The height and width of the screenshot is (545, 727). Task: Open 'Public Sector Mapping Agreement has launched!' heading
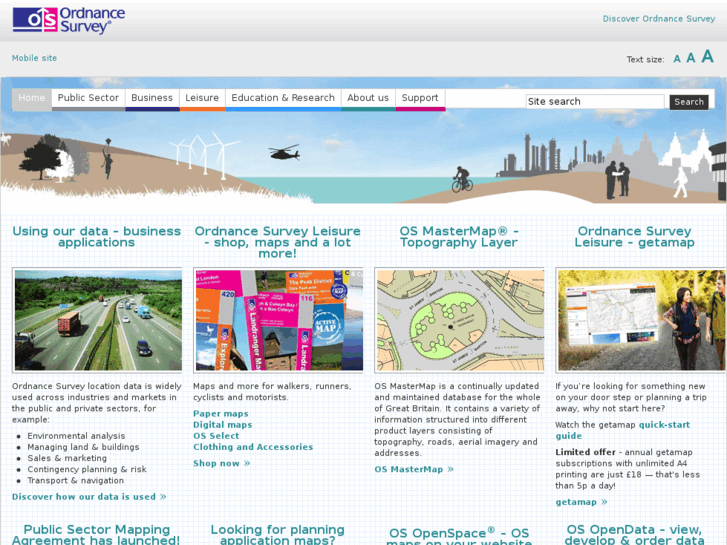click(96, 534)
